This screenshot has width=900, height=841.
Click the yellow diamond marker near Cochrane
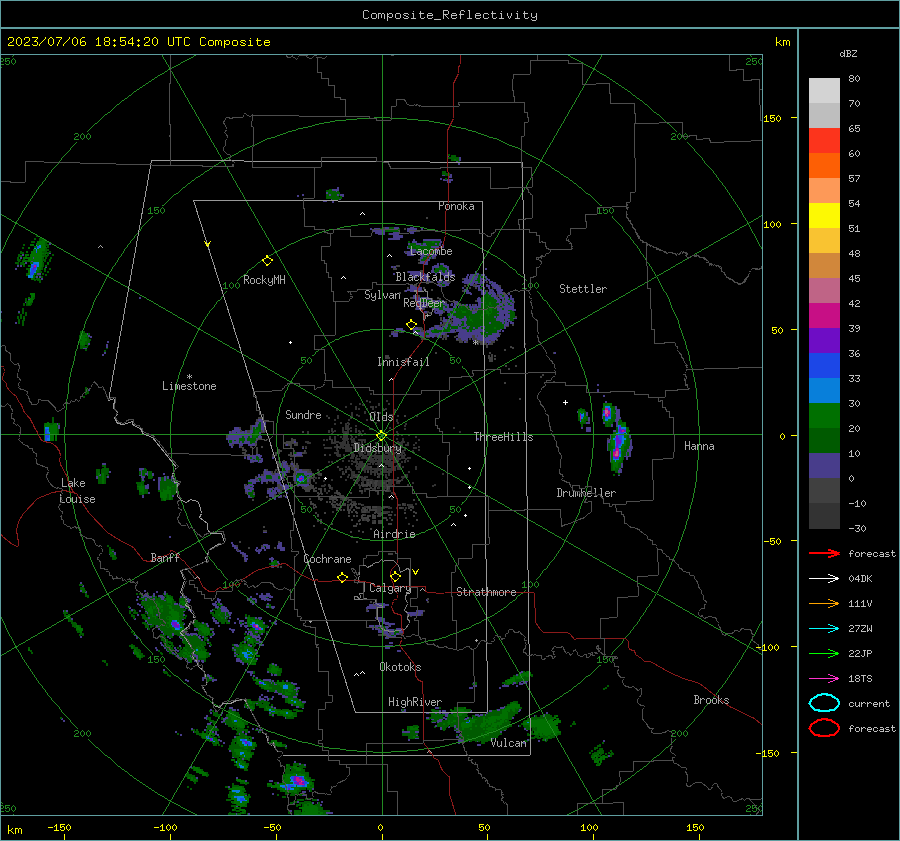coord(342,577)
